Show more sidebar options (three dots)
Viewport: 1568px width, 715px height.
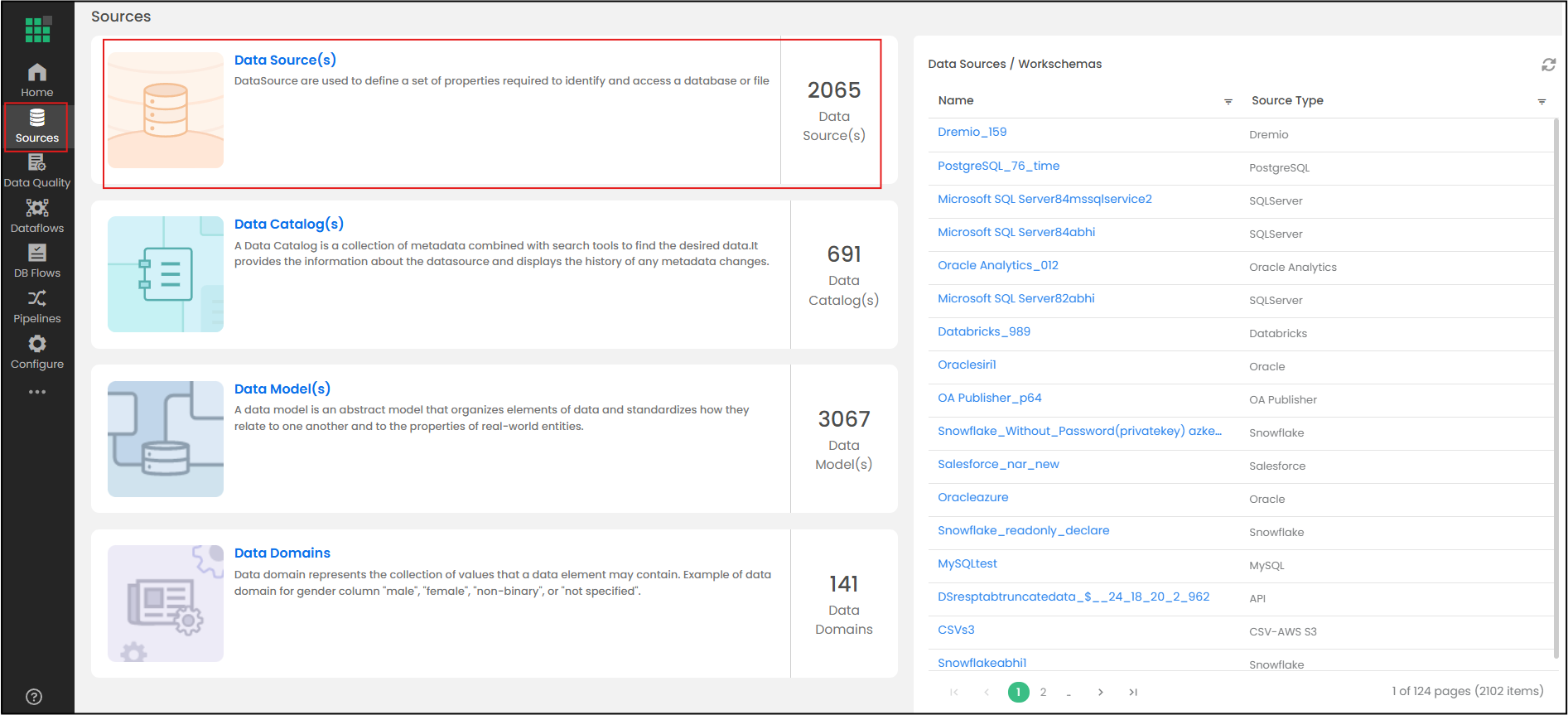[x=37, y=392]
